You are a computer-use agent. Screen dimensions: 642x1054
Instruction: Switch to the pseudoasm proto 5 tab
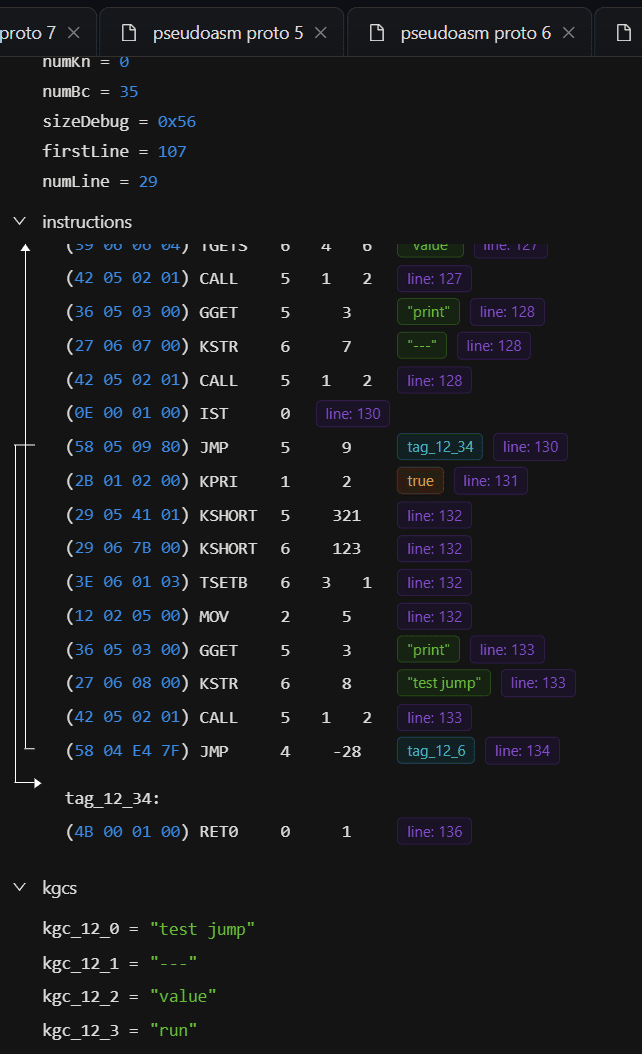pyautogui.click(x=227, y=33)
